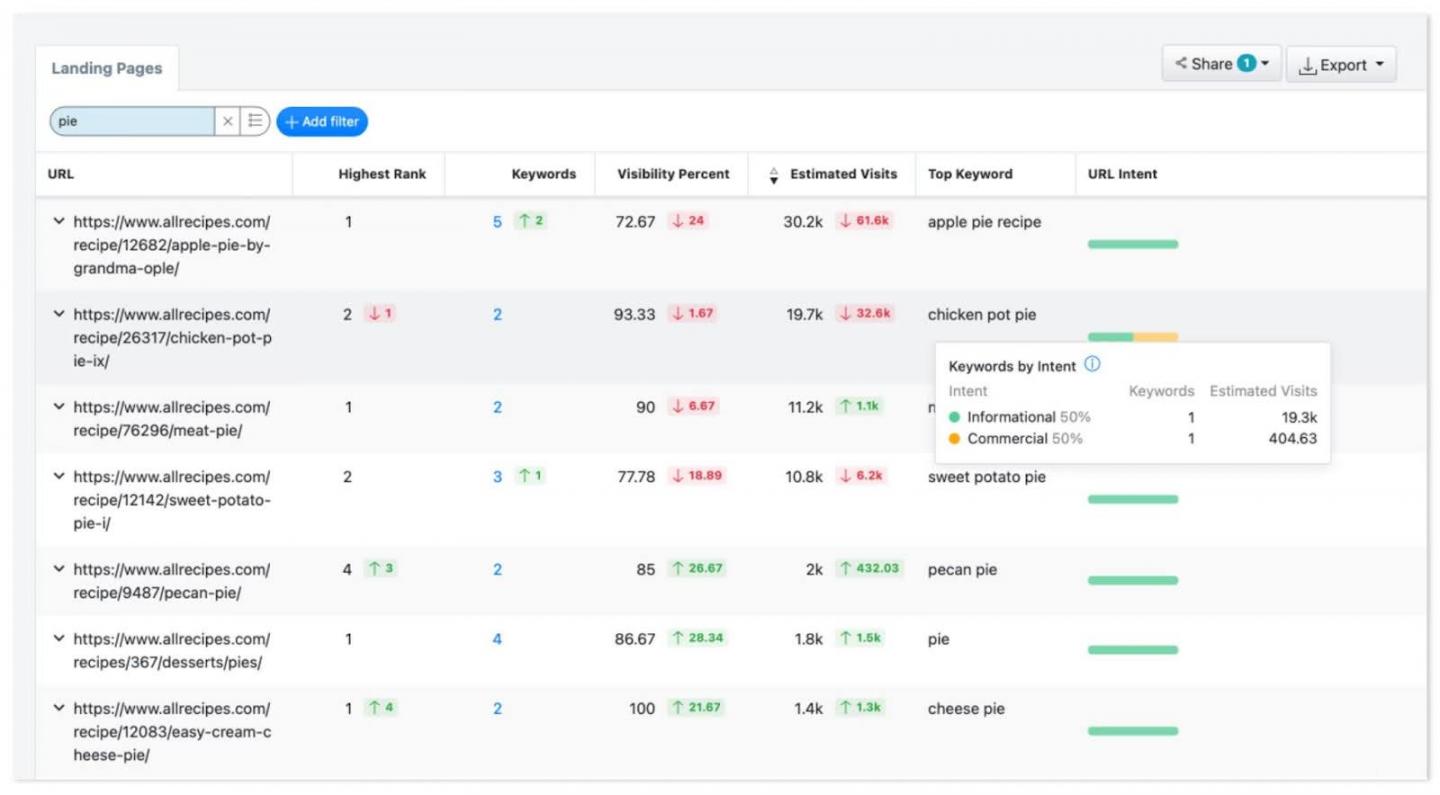The width and height of the screenshot is (1440, 795).
Task: Click the rank change badge for cheese pie
Action: [x=381, y=707]
